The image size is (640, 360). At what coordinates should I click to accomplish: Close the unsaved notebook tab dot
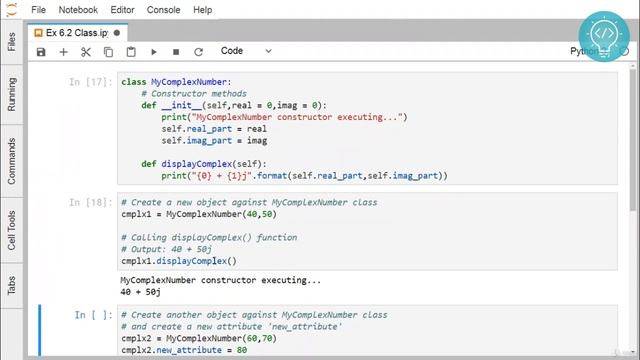pos(117,33)
